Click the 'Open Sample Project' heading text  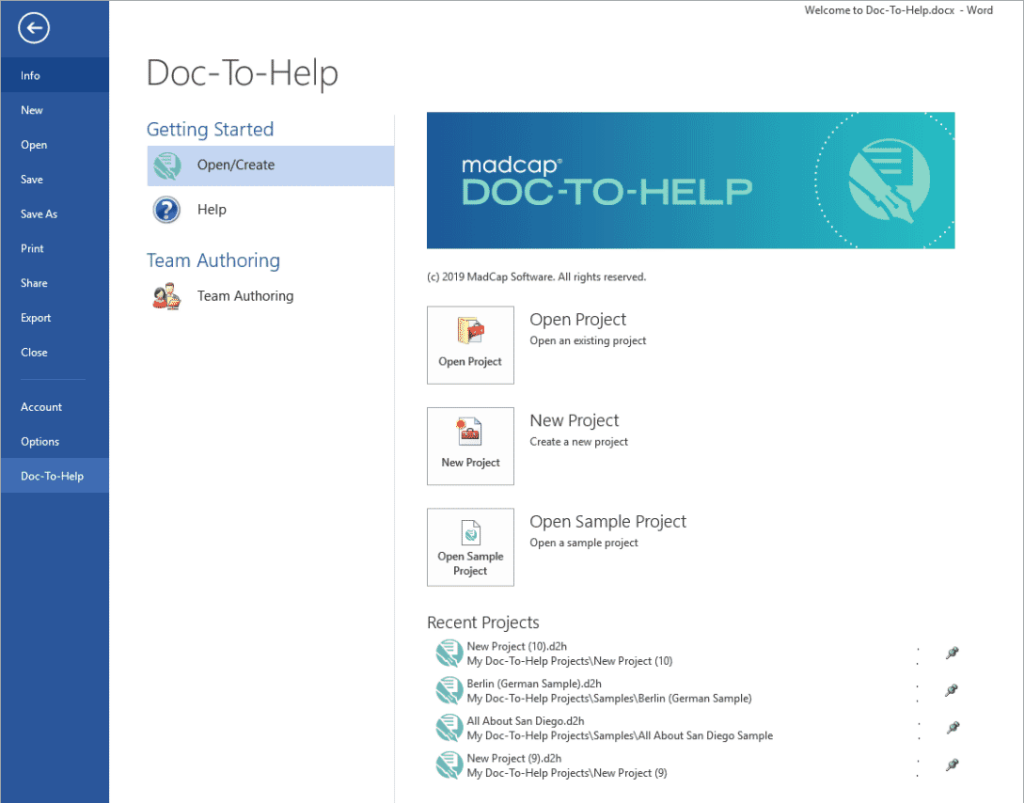[x=608, y=522]
